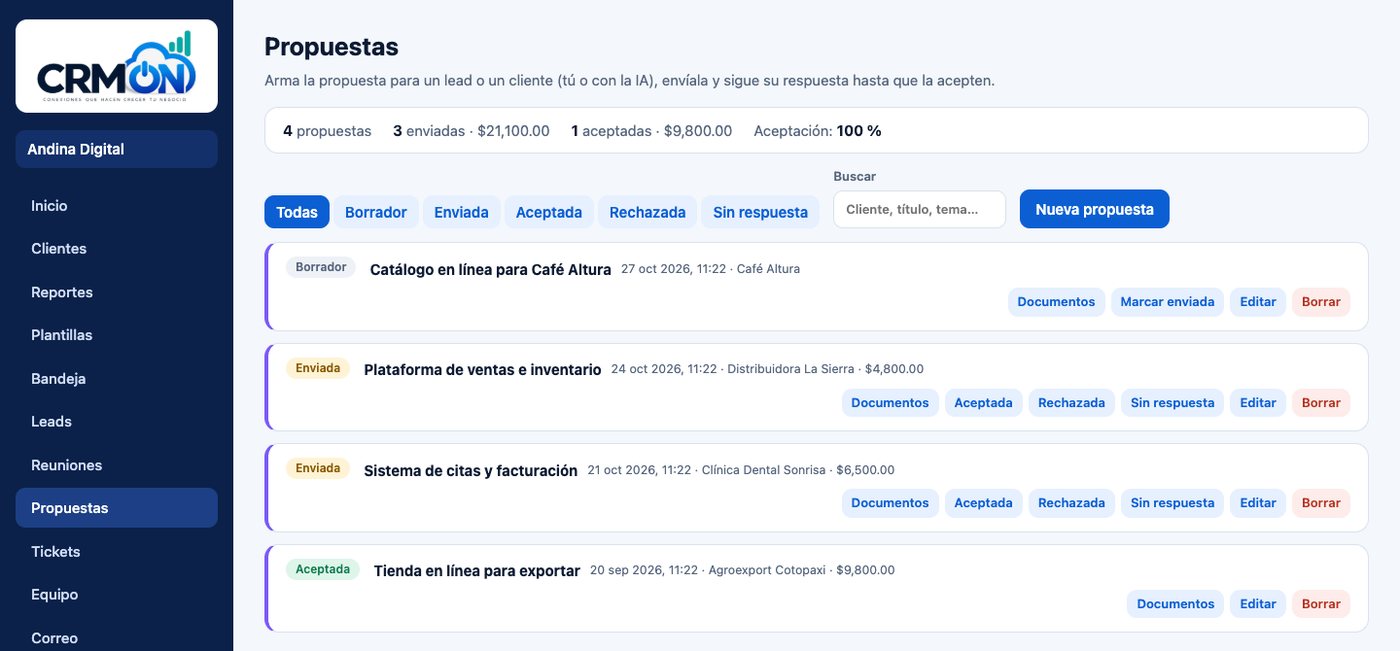Click title 'Plataforma de ventas e inventario'
The image size is (1400, 651).
[482, 370]
